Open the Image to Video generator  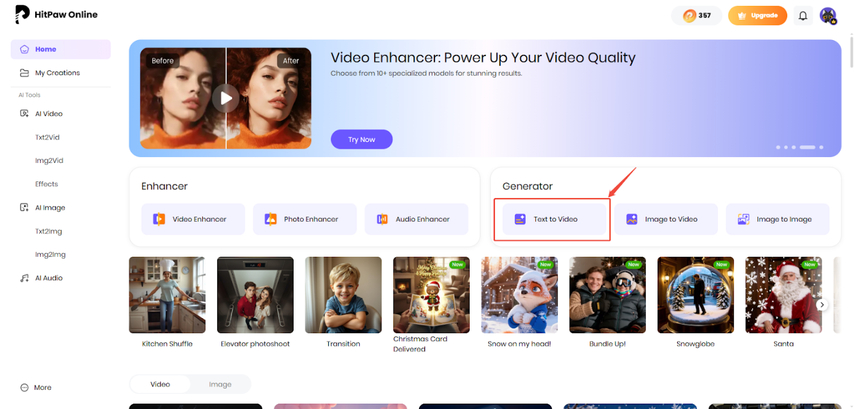tap(666, 219)
